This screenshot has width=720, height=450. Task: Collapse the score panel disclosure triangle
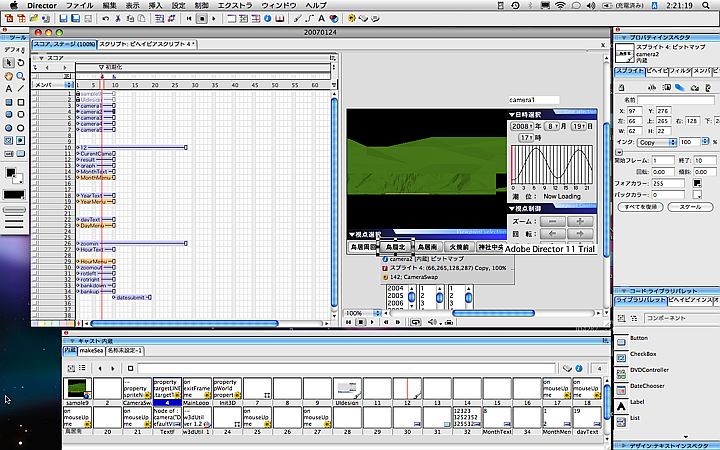pos(41,58)
